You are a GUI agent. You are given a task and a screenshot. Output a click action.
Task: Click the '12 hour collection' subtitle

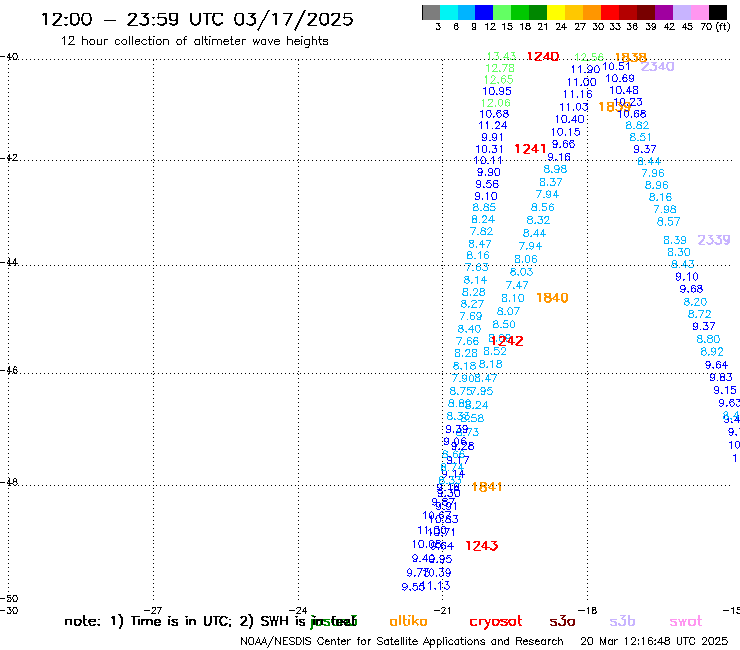pos(194,41)
